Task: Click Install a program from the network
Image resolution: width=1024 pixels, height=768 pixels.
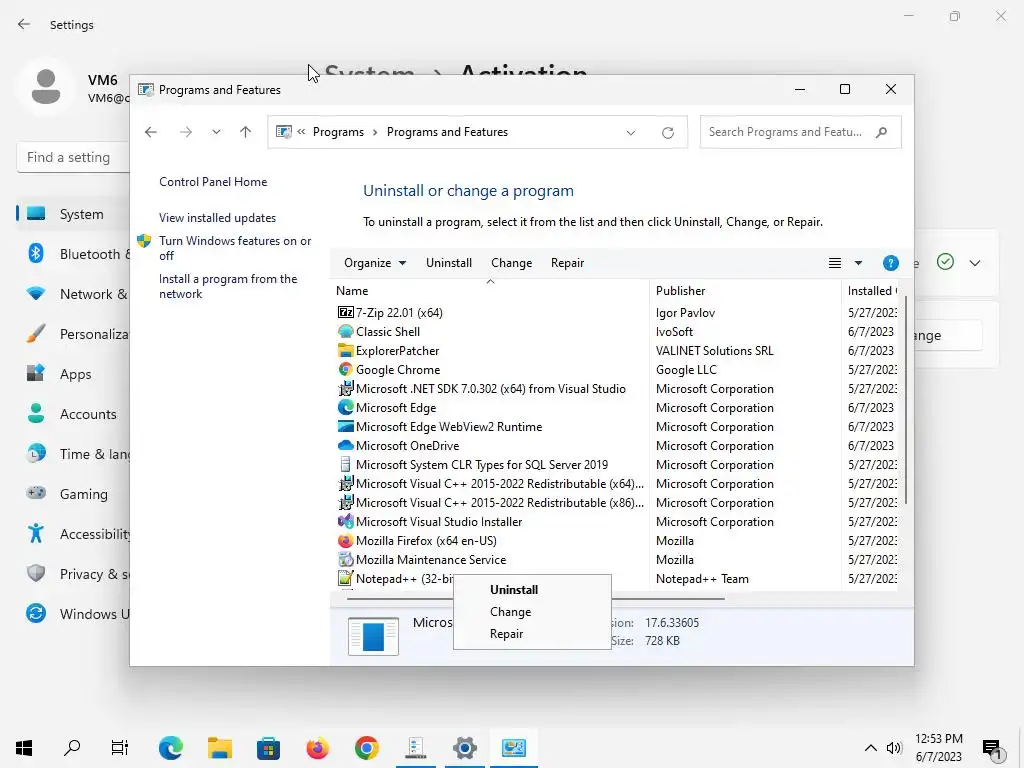Action: pos(228,286)
